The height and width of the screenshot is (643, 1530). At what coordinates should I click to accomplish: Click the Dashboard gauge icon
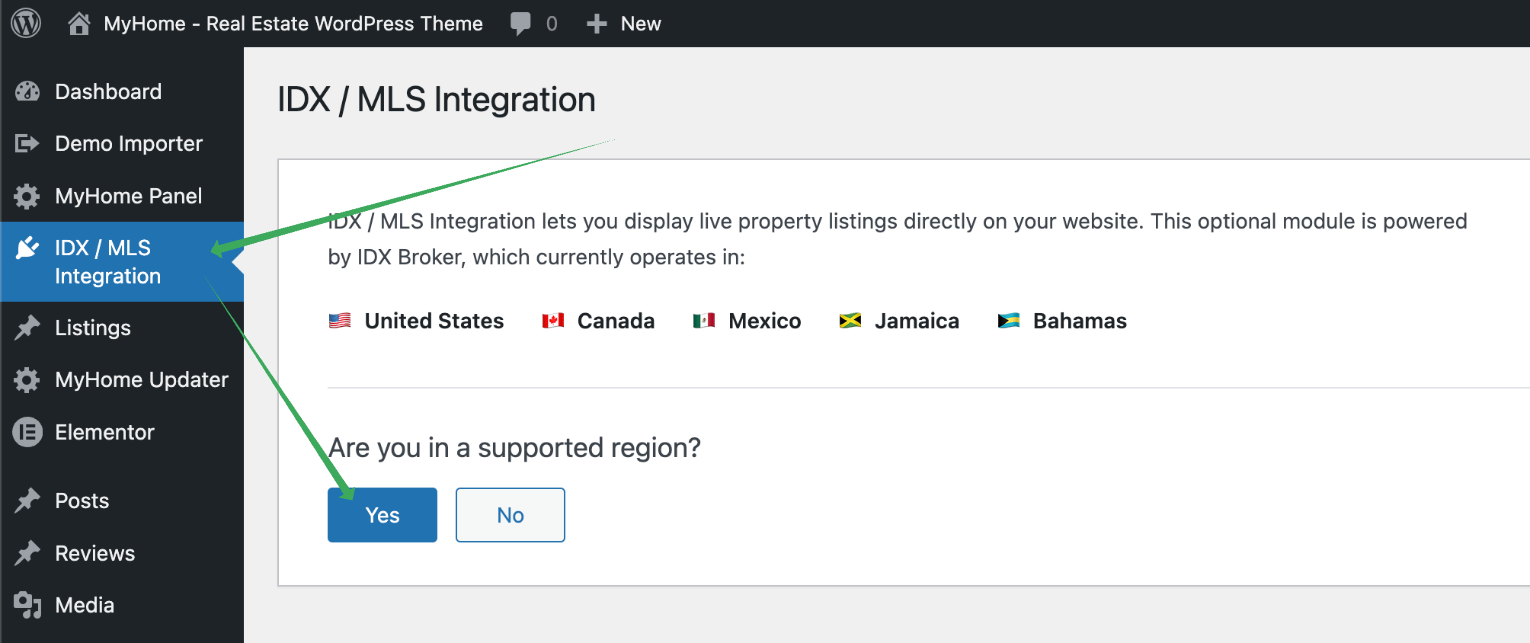(x=27, y=92)
